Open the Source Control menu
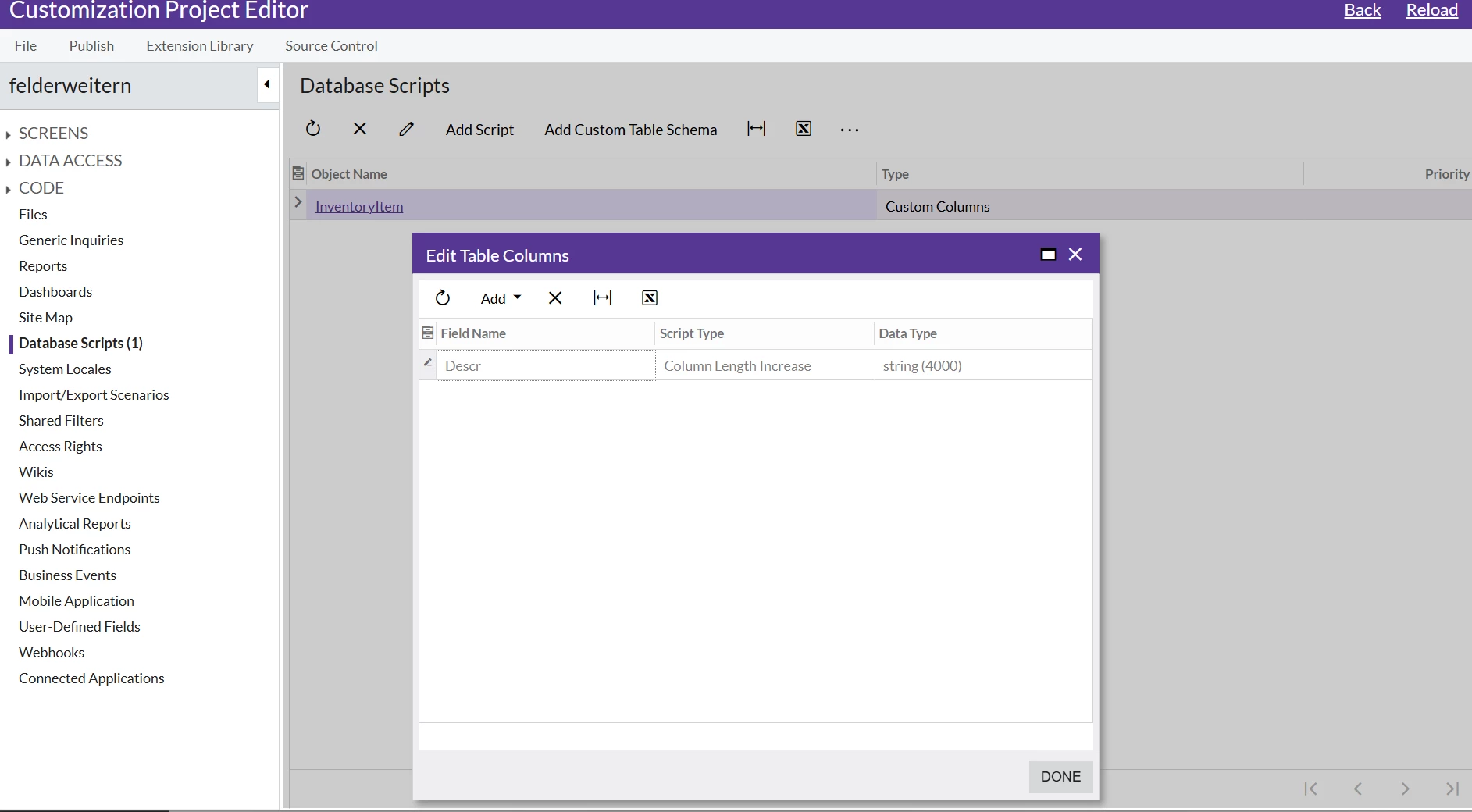Screen dimensions: 1472x812 coord(331,46)
